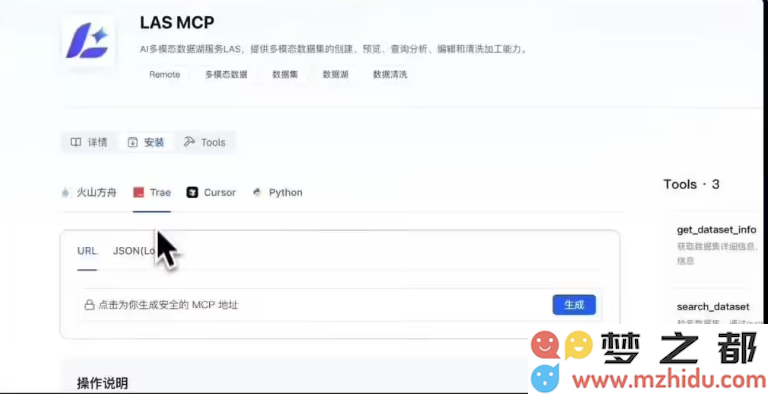The width and height of the screenshot is (768, 396).
Task: Click the 多模态数据 tag
Action: pos(226,74)
